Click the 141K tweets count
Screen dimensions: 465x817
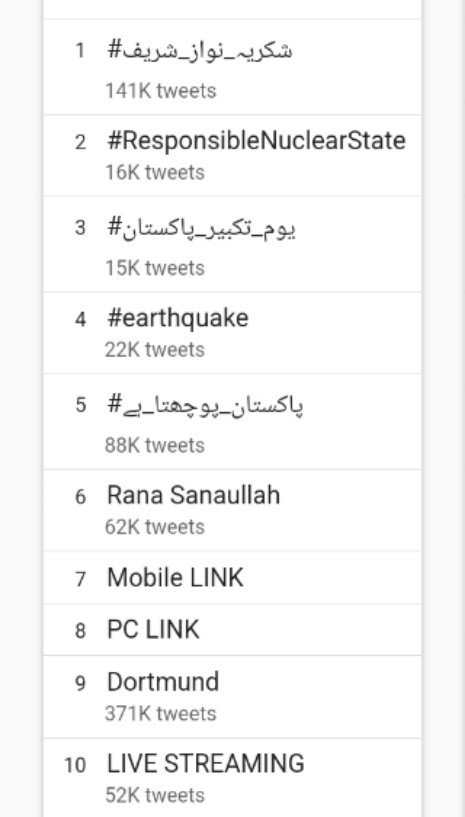point(161,91)
